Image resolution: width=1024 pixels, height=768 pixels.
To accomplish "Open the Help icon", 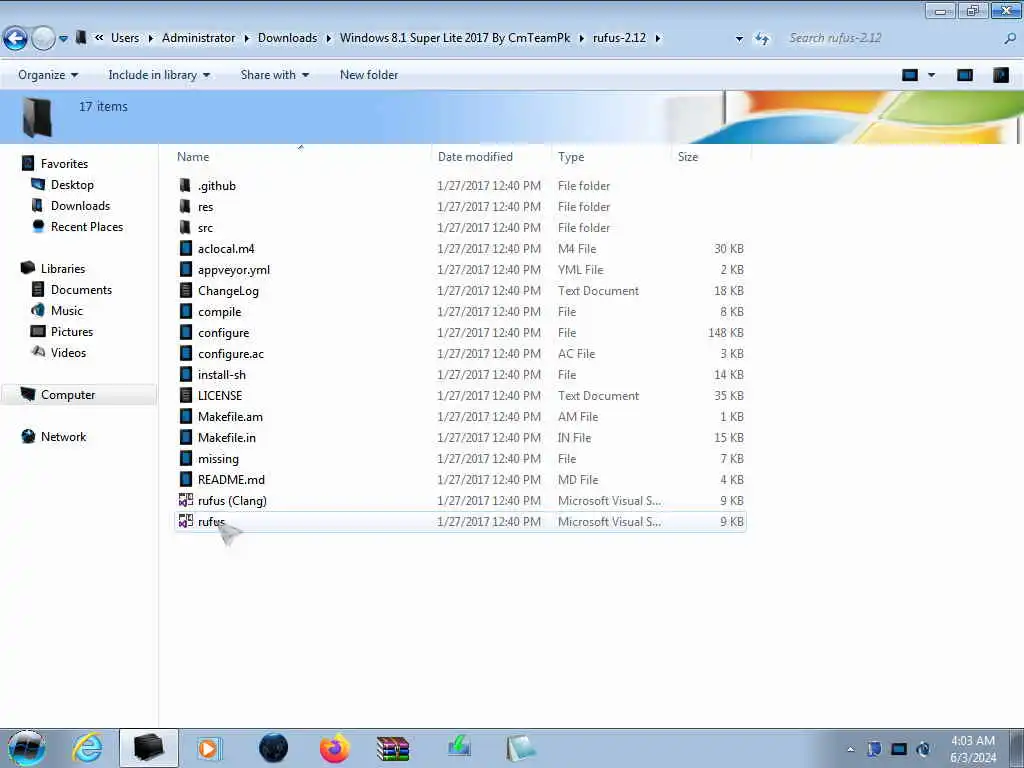I will click(x=1000, y=75).
